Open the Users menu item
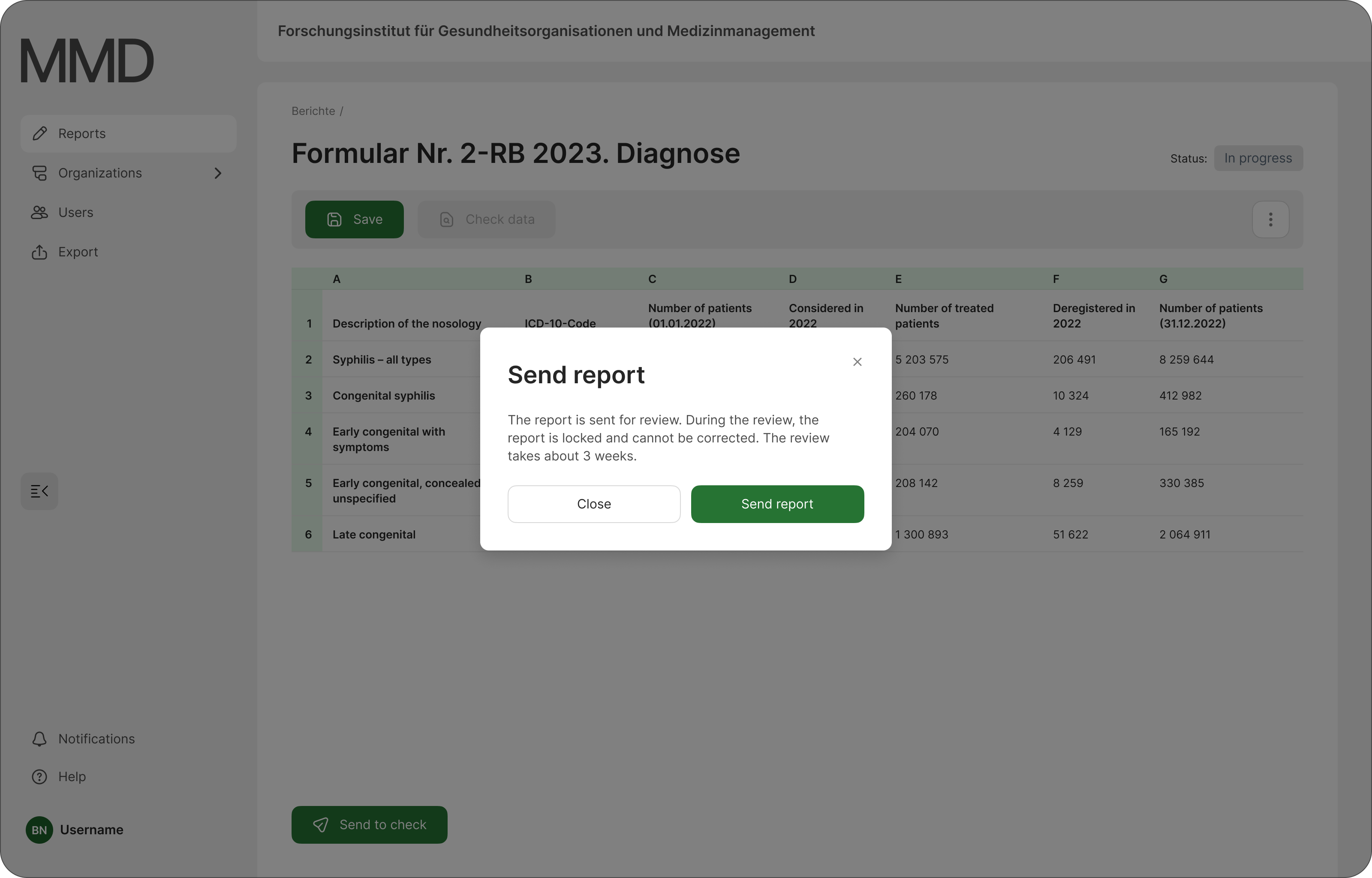Screen dimensions: 1372x878 coord(76,213)
